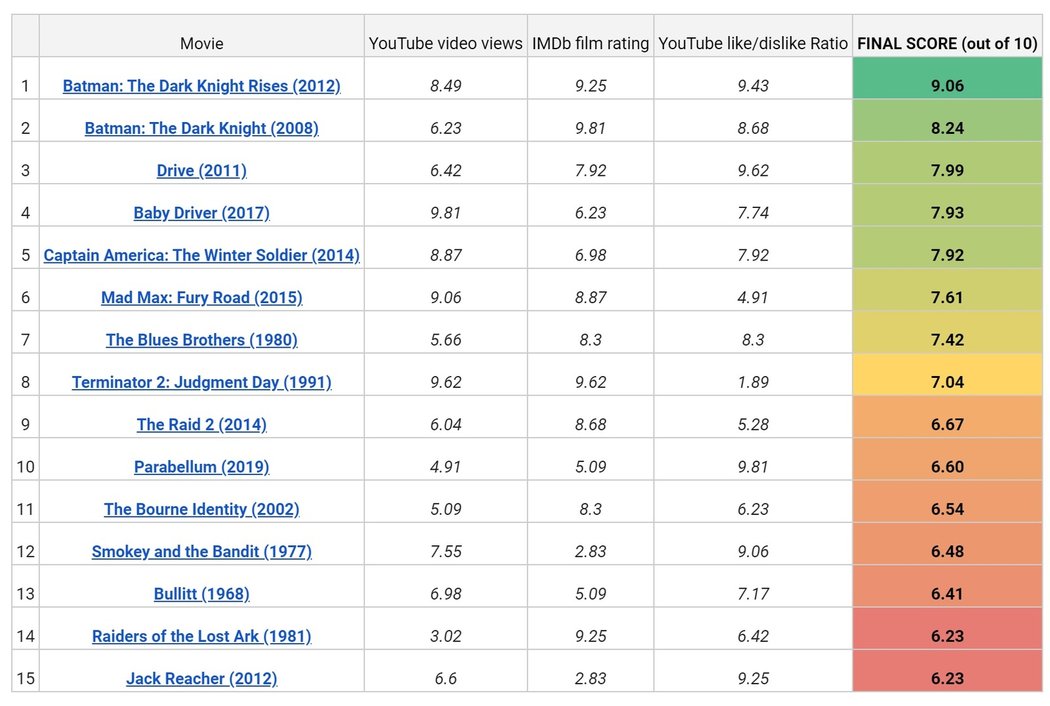This screenshot has height=706, width=1050.
Task: Open Captain America: The Winter Soldier link
Action: click(201, 255)
